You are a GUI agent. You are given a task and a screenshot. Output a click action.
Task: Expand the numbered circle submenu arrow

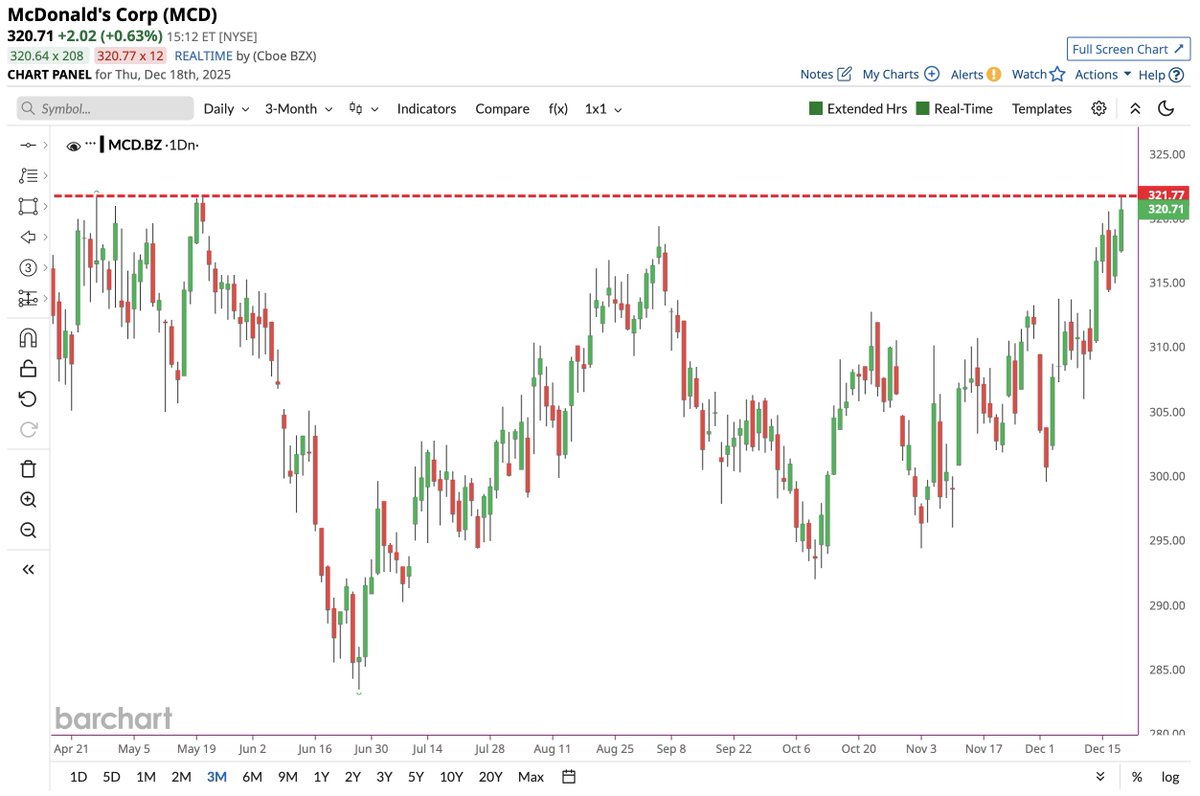pyautogui.click(x=46, y=267)
